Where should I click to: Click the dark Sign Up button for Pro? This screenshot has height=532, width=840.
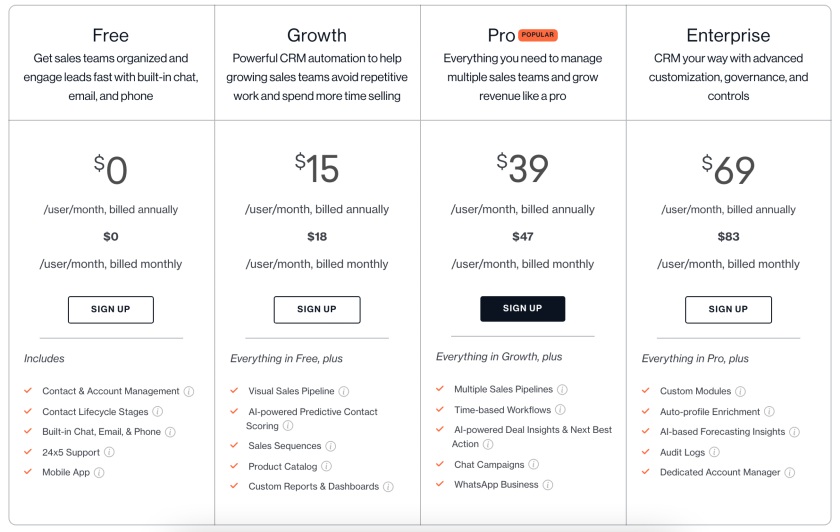[522, 309]
